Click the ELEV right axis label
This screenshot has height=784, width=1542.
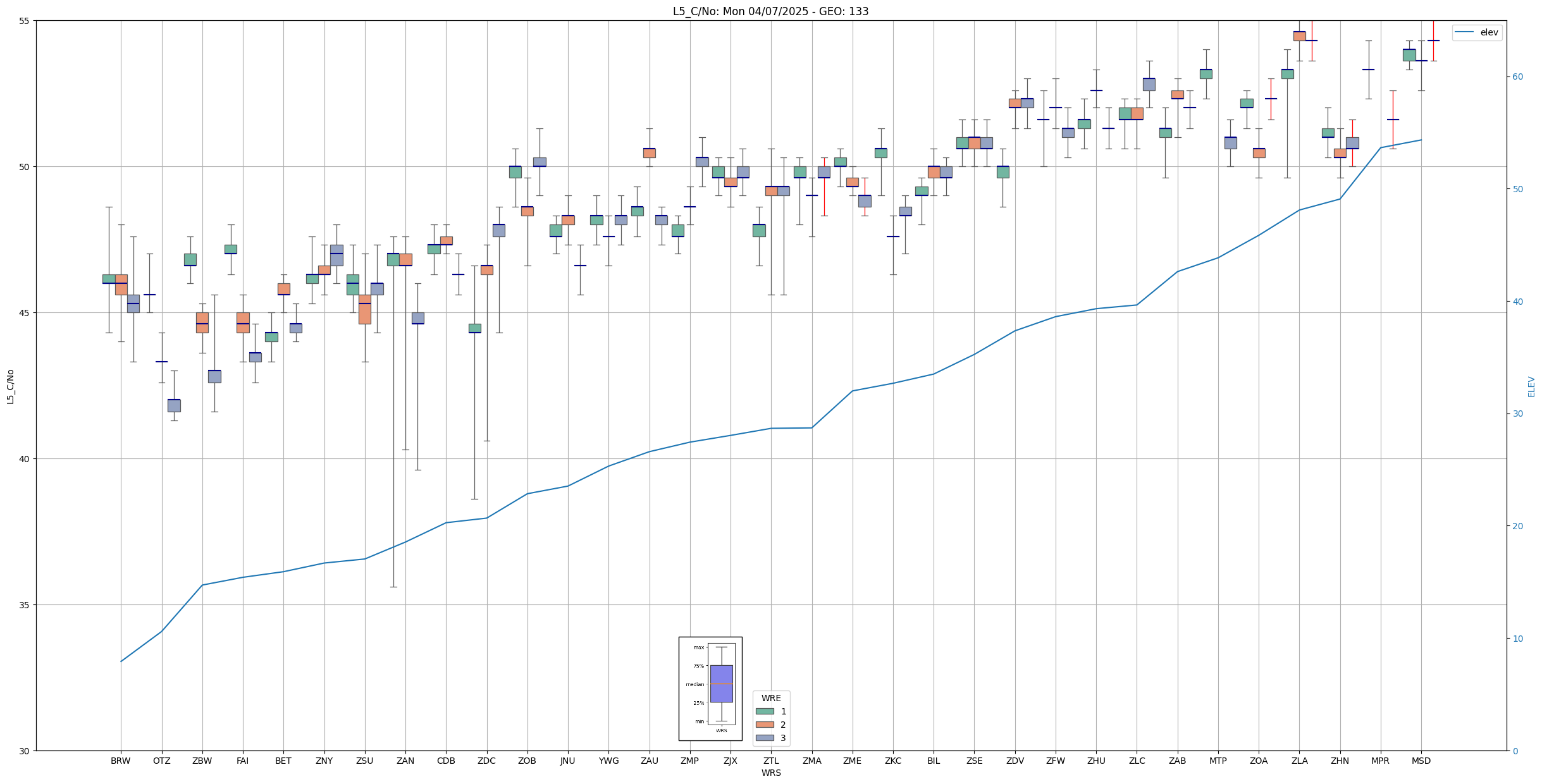[x=1531, y=386]
